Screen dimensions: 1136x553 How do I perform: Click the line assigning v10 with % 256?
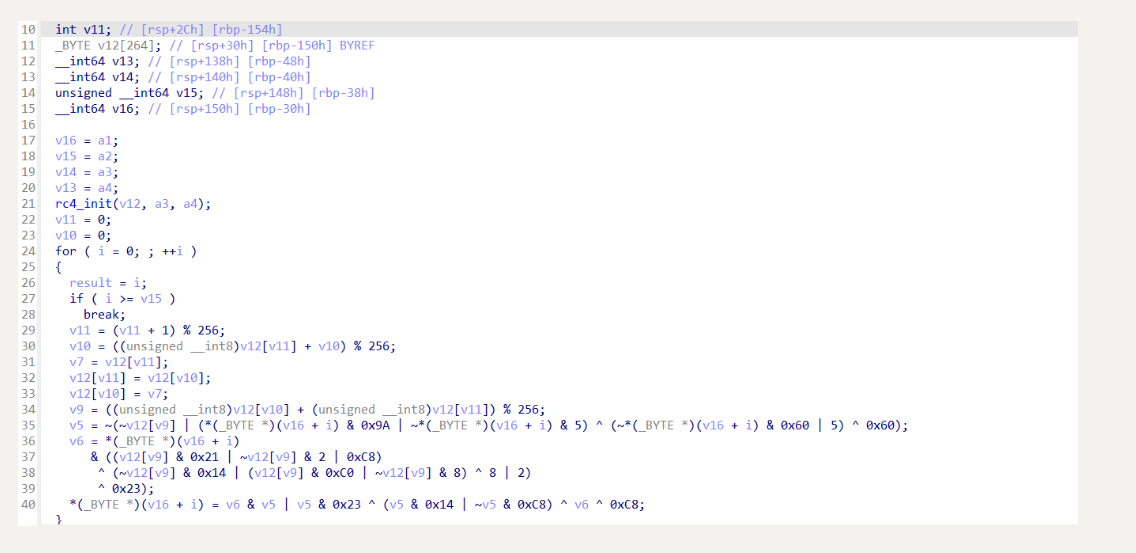pyautogui.click(x=233, y=347)
